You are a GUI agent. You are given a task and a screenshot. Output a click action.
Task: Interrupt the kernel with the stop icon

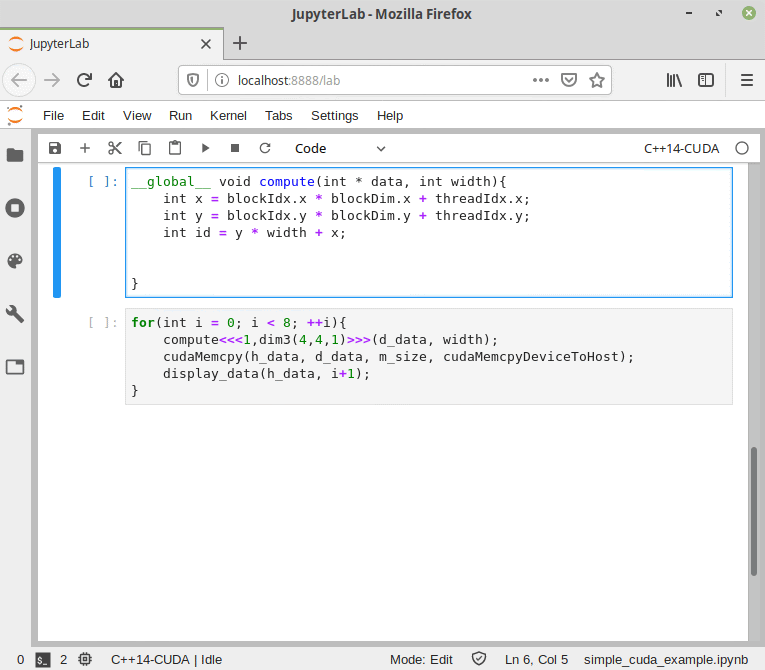point(235,148)
